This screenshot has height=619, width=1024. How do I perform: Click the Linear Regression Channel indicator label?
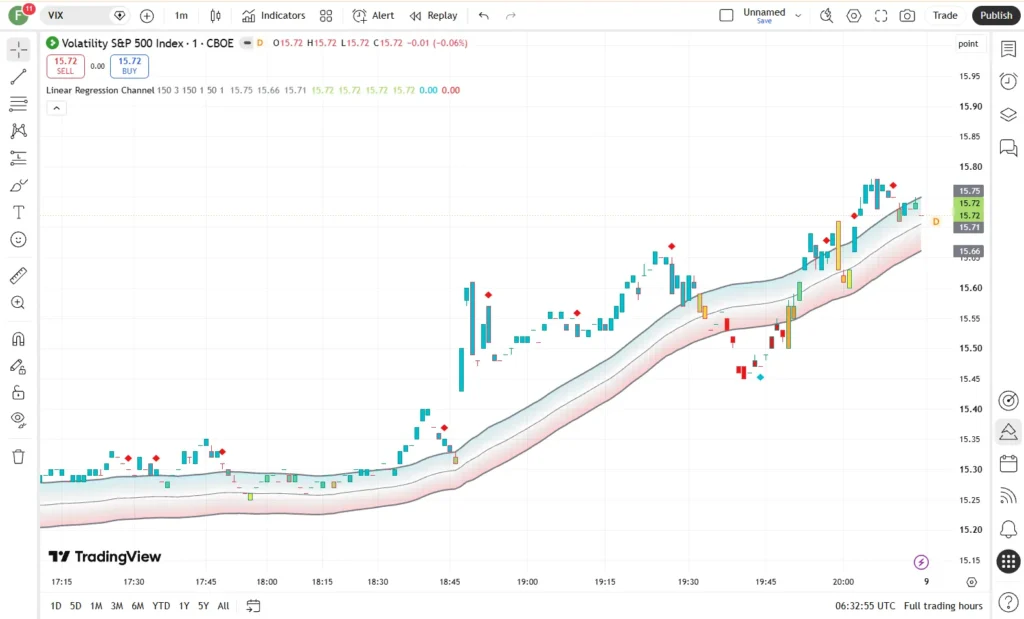click(x=100, y=90)
